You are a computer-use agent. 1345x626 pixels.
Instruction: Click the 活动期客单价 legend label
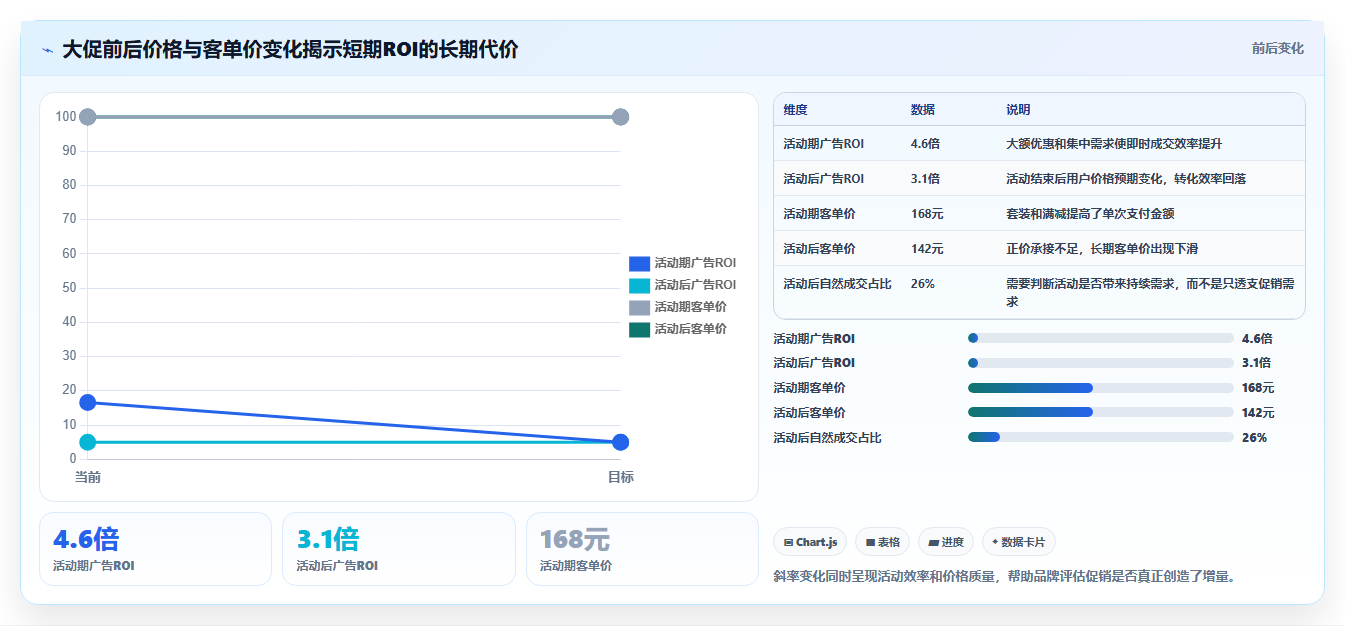[x=690, y=307]
